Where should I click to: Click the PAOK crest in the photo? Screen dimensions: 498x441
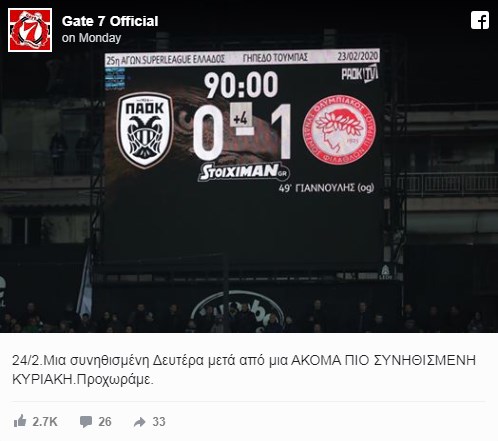point(145,130)
